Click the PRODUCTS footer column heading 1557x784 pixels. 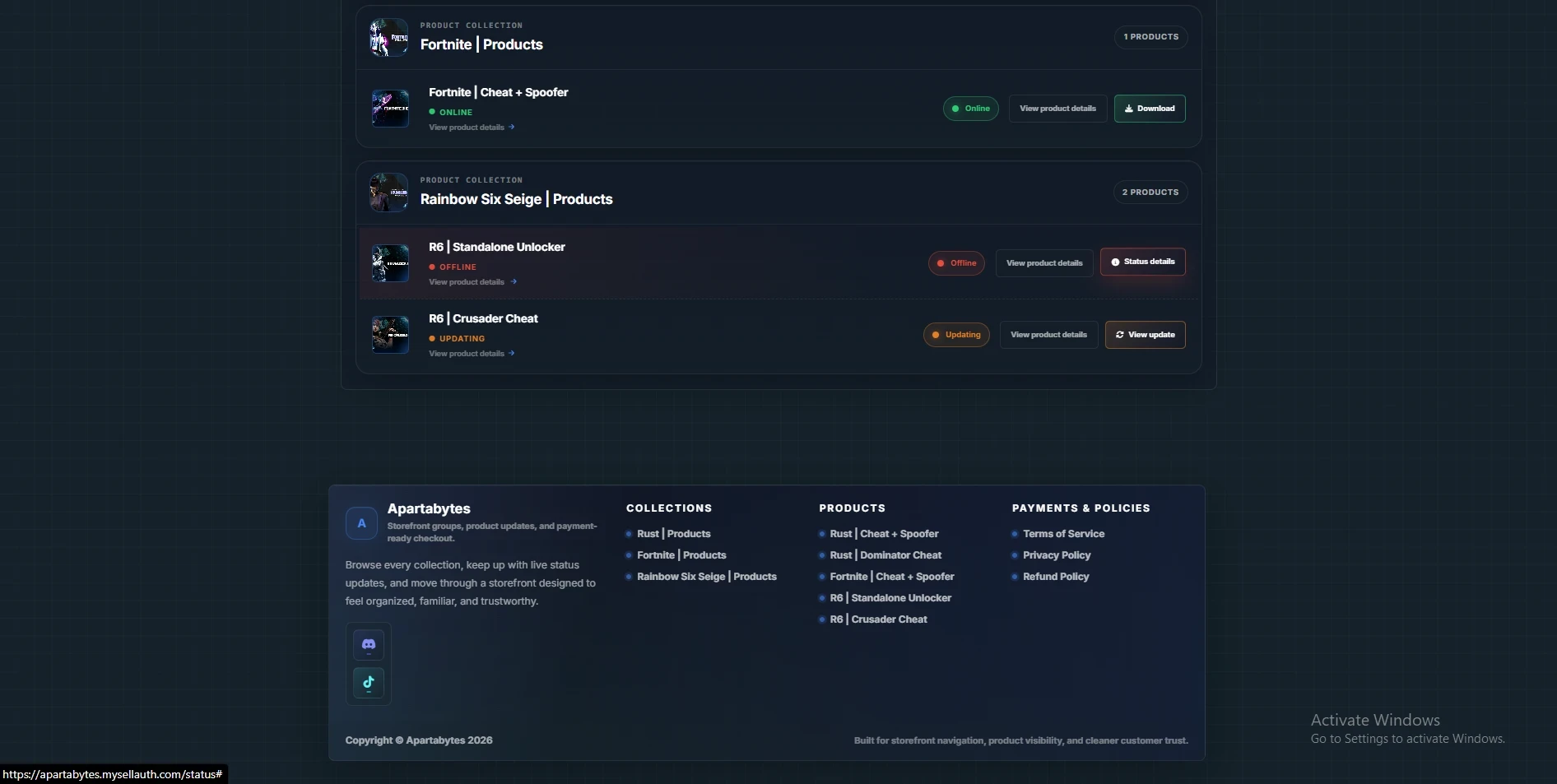click(x=852, y=508)
